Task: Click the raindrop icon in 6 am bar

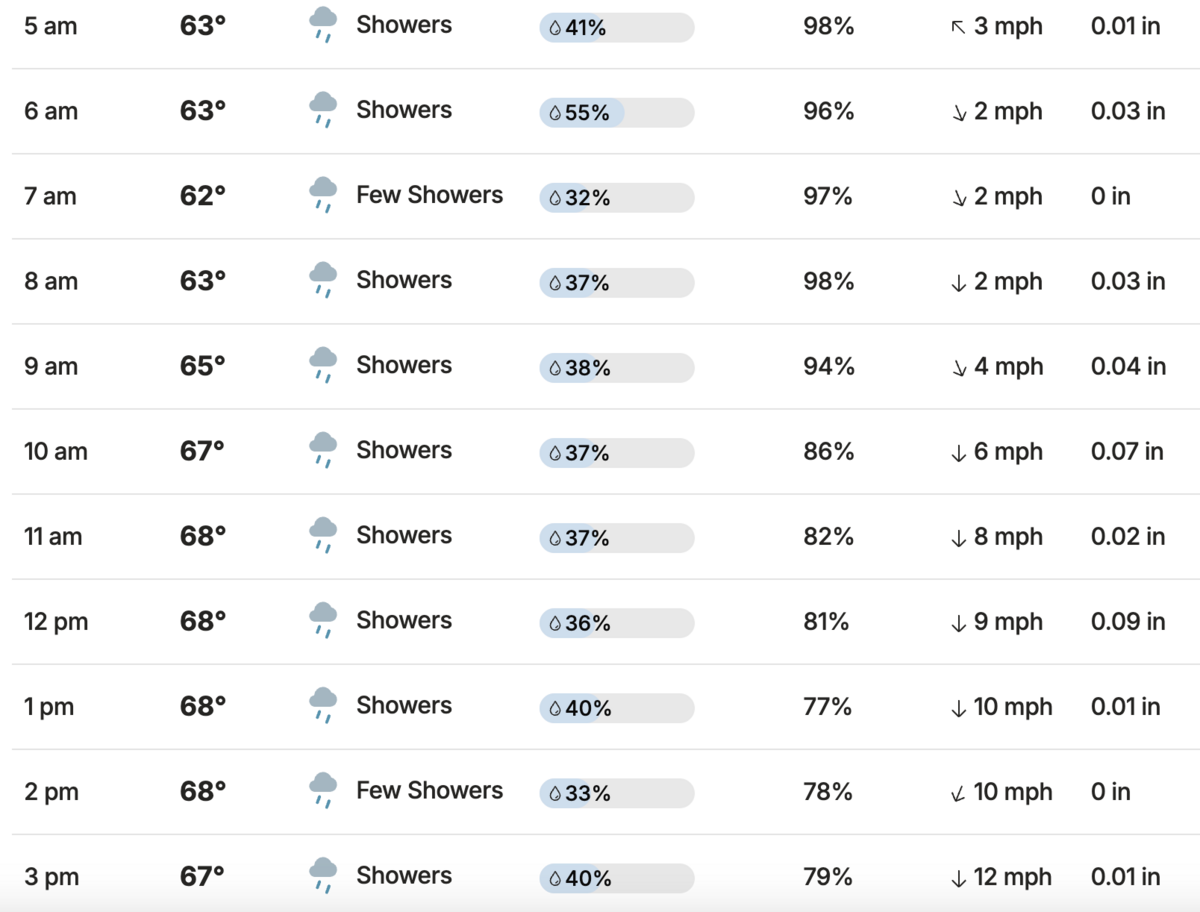Action: [555, 113]
